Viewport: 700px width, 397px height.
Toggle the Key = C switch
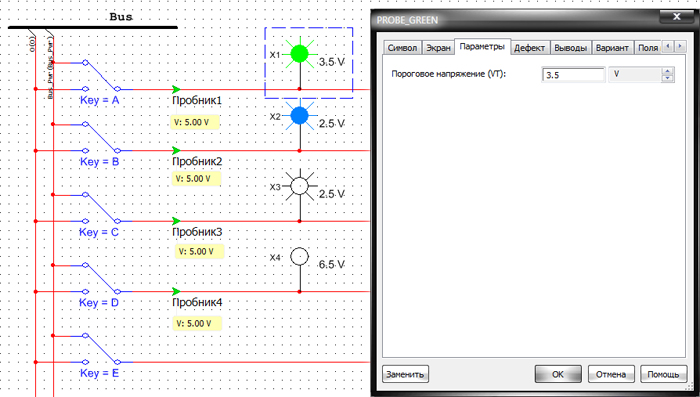101,208
